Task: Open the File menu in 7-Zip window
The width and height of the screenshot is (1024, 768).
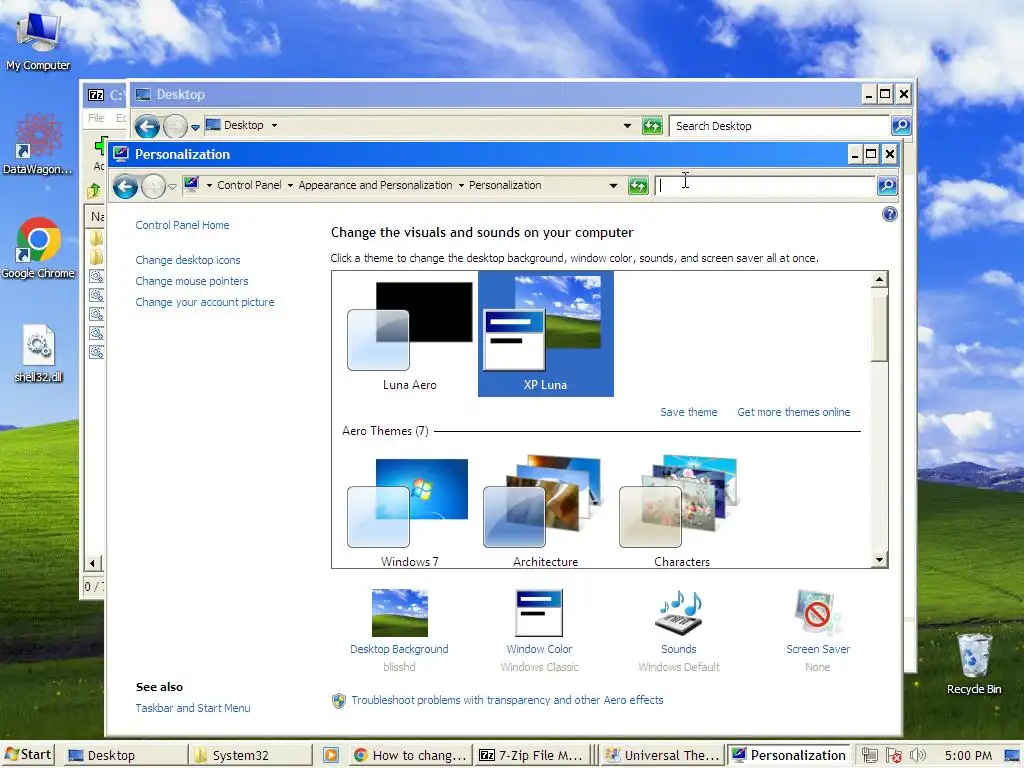Action: (96, 118)
